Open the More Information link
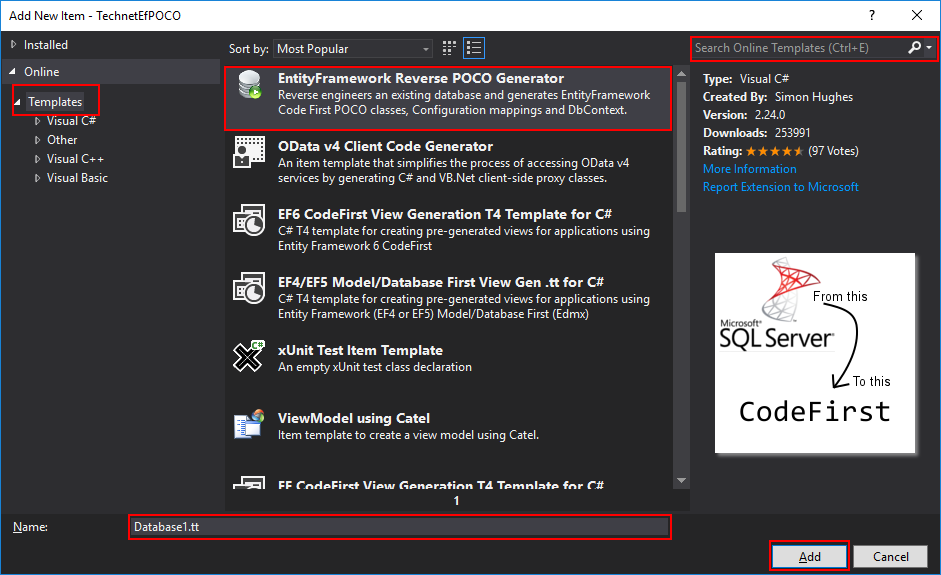Screen dimensions: 941x575 point(750,169)
